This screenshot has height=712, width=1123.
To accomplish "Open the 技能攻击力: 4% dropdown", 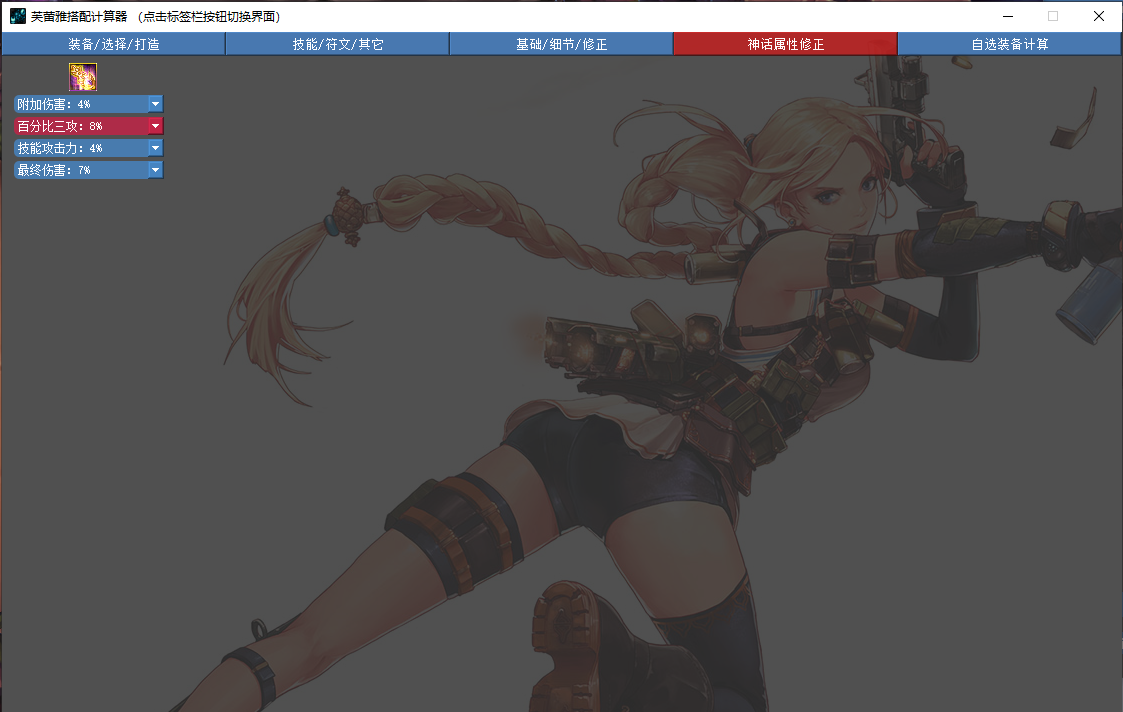I will 88,148.
